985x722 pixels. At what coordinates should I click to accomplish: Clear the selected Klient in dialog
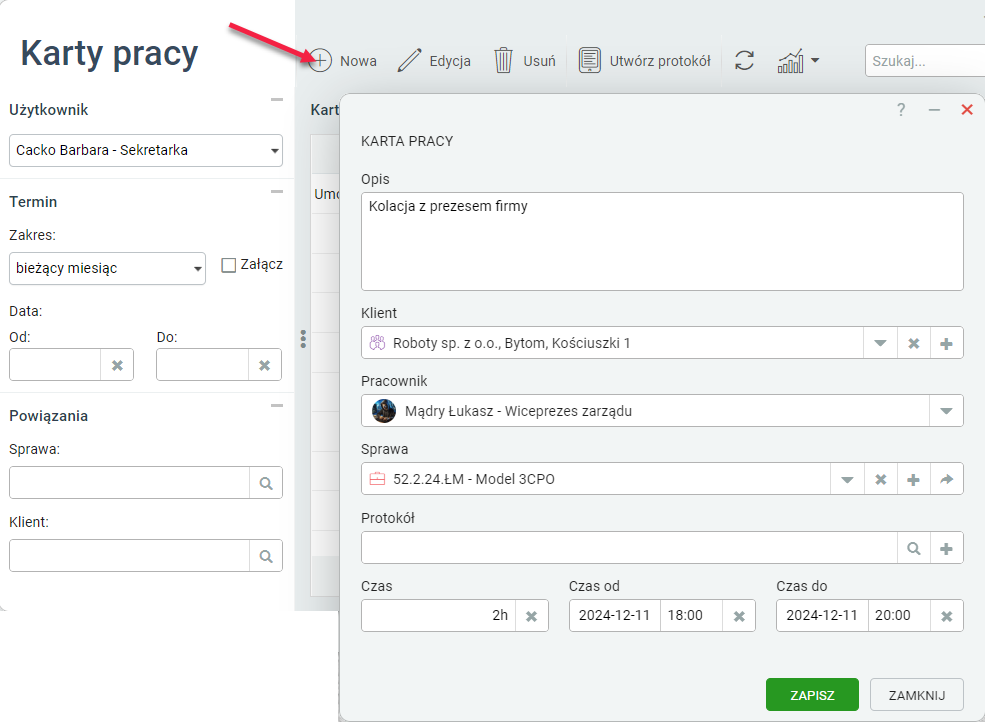coord(913,343)
